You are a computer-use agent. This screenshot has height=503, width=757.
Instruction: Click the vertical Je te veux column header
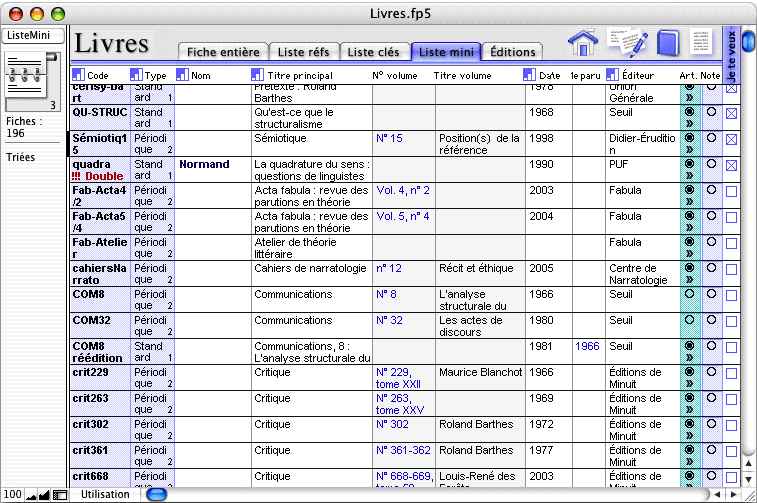coord(731,55)
